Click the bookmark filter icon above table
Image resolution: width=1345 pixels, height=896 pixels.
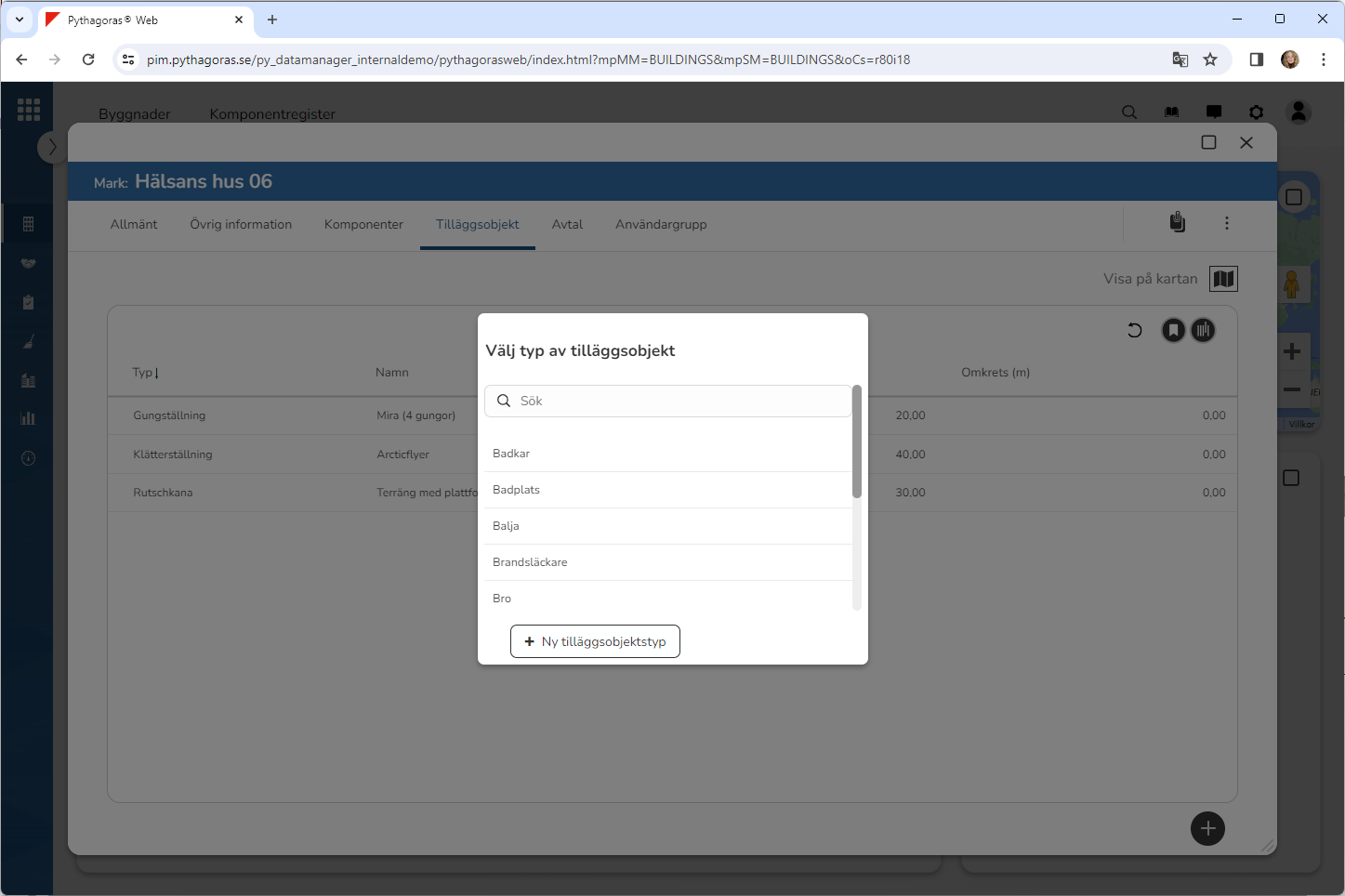[1173, 330]
